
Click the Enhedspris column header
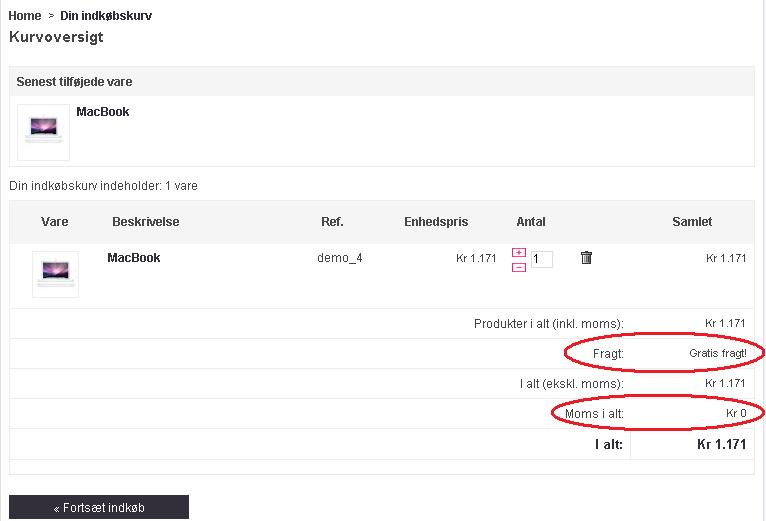pos(436,221)
